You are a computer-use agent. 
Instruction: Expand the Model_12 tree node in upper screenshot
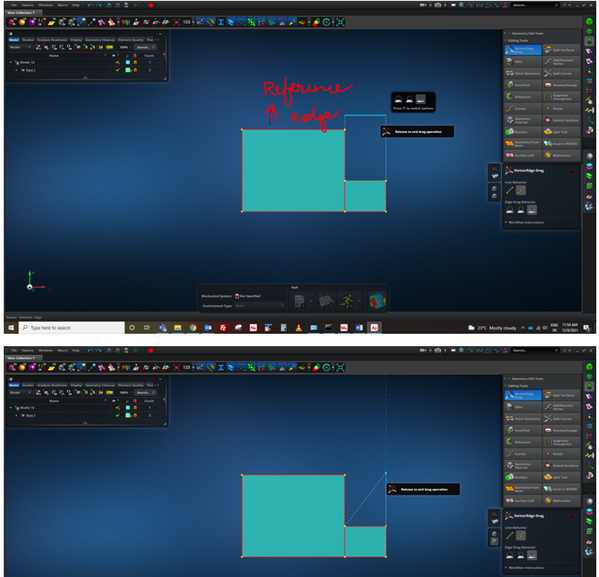coord(11,62)
